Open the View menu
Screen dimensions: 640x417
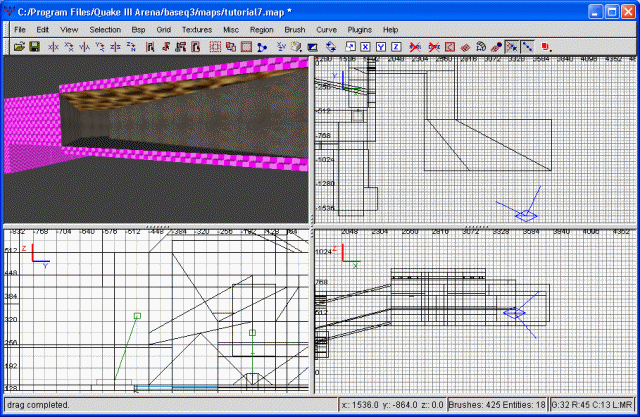(69, 30)
